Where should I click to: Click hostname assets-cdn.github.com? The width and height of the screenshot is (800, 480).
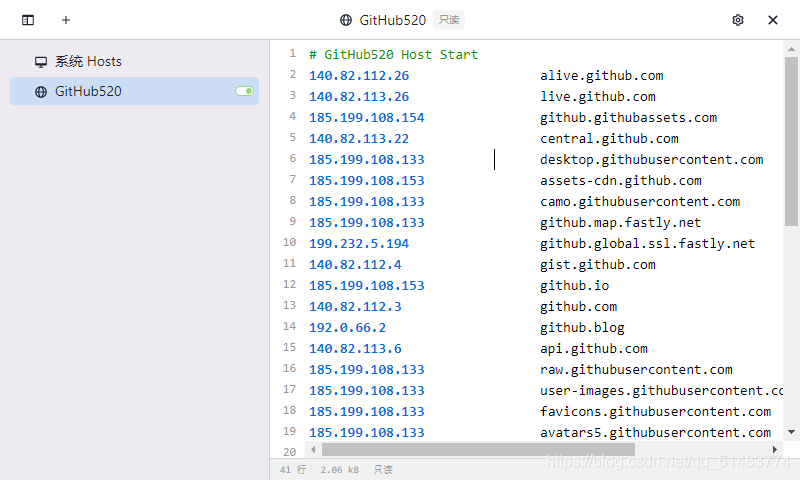[621, 181]
